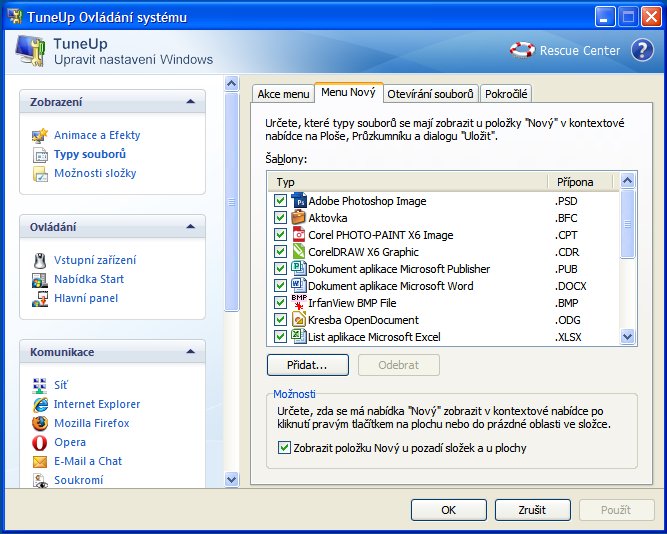Uncheck the List aplikace Microsoft Excel checkbox
The image size is (667, 534).
(x=280, y=337)
